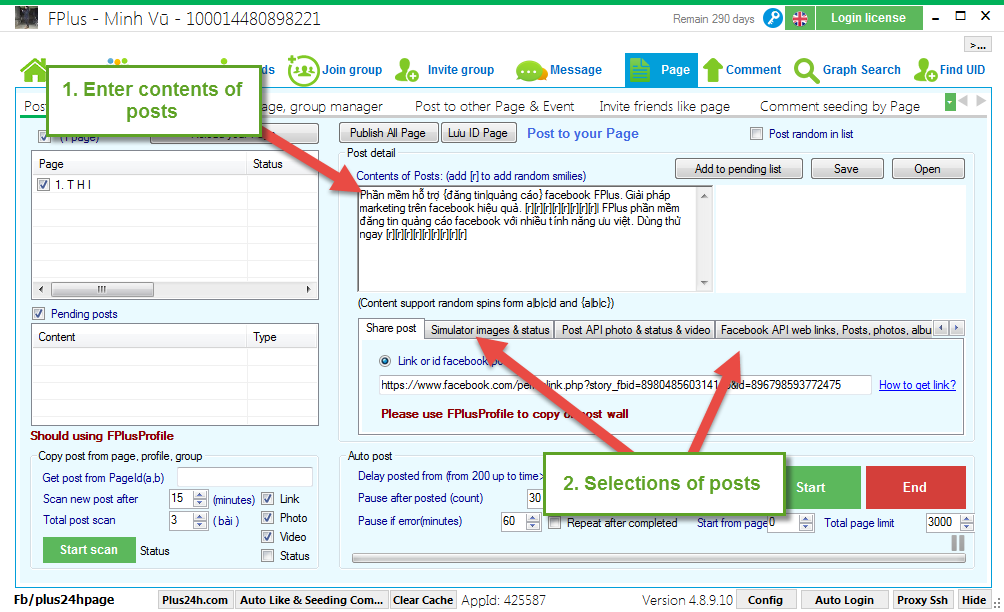Focus the Contents of Posts text area
Screen dimensions: 1004x612
(528, 238)
